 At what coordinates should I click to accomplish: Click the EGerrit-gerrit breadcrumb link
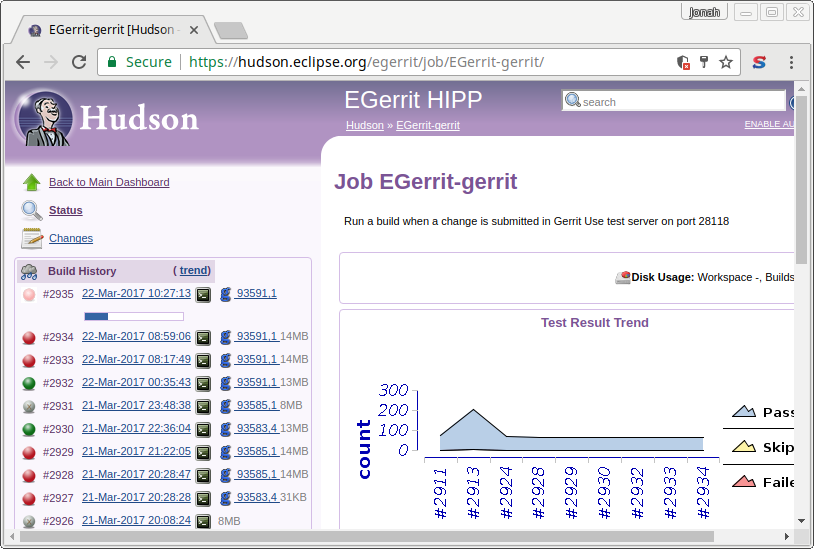428,125
